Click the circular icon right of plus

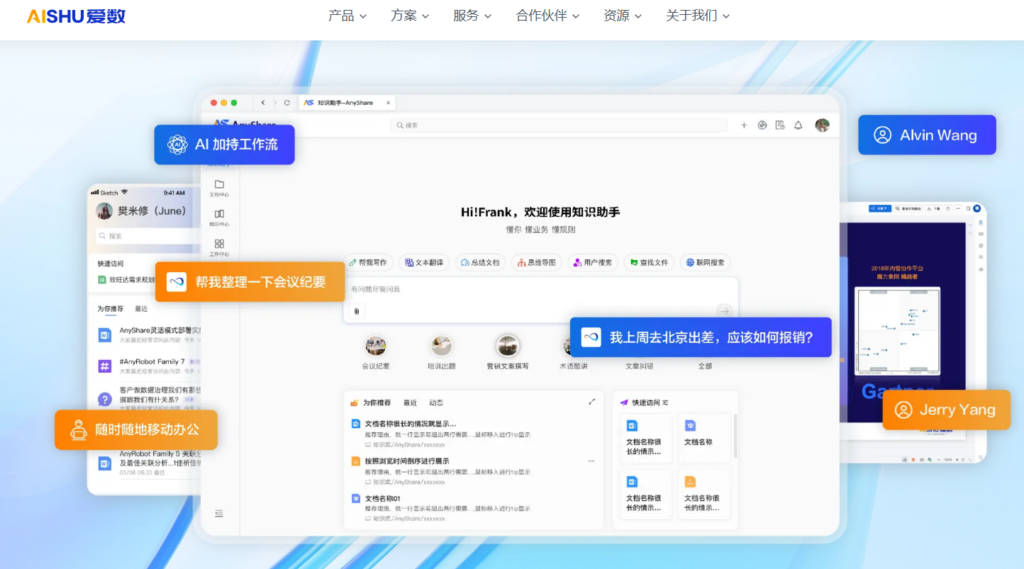762,125
